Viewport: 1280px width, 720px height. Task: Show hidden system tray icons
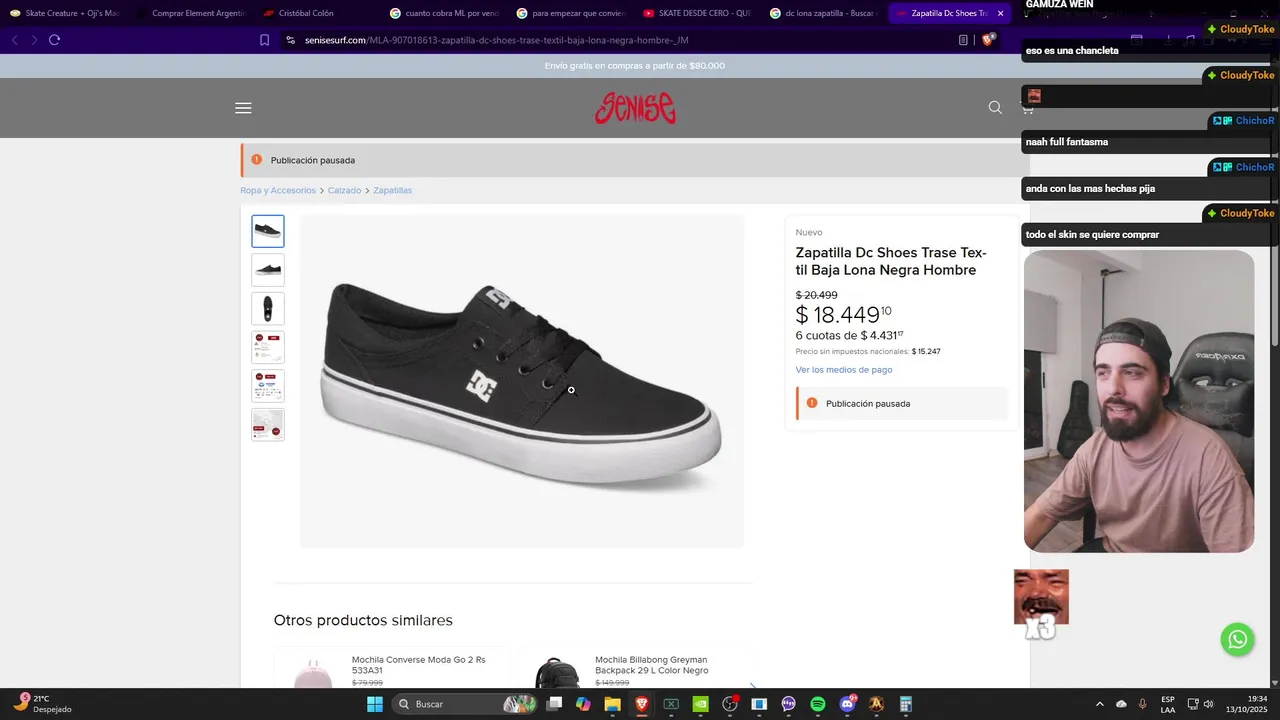[x=1100, y=704]
